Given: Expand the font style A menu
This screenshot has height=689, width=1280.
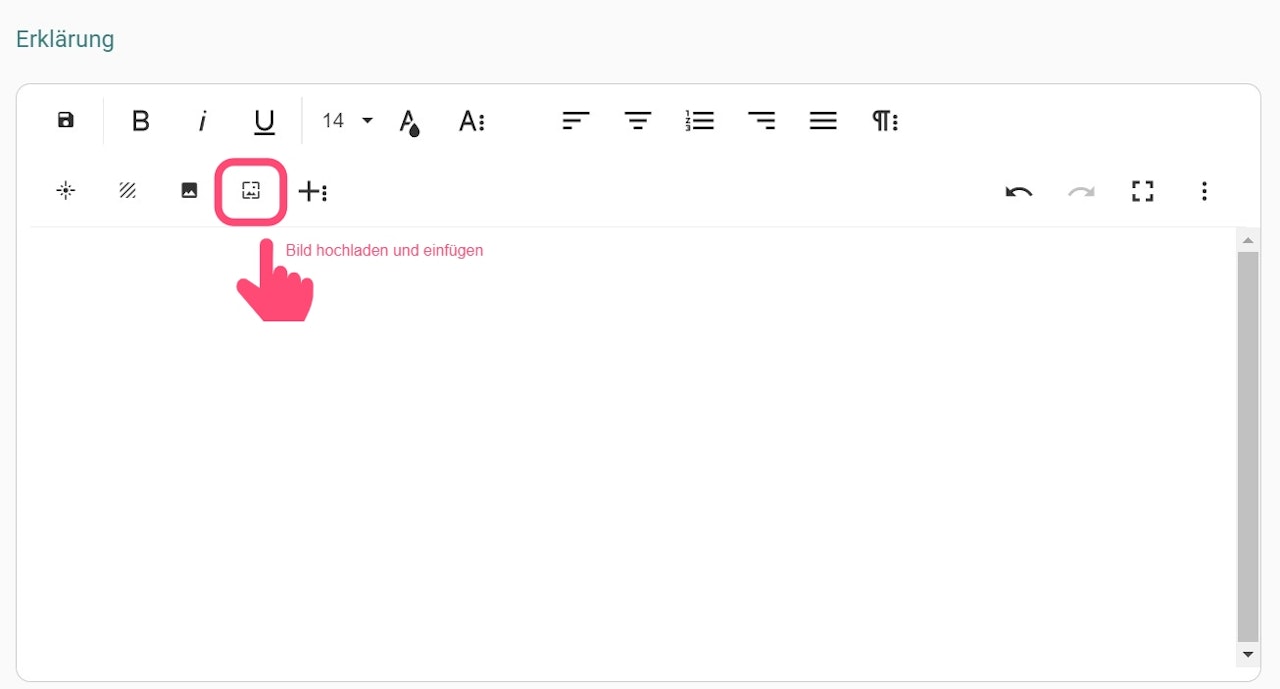Looking at the screenshot, I should [472, 121].
